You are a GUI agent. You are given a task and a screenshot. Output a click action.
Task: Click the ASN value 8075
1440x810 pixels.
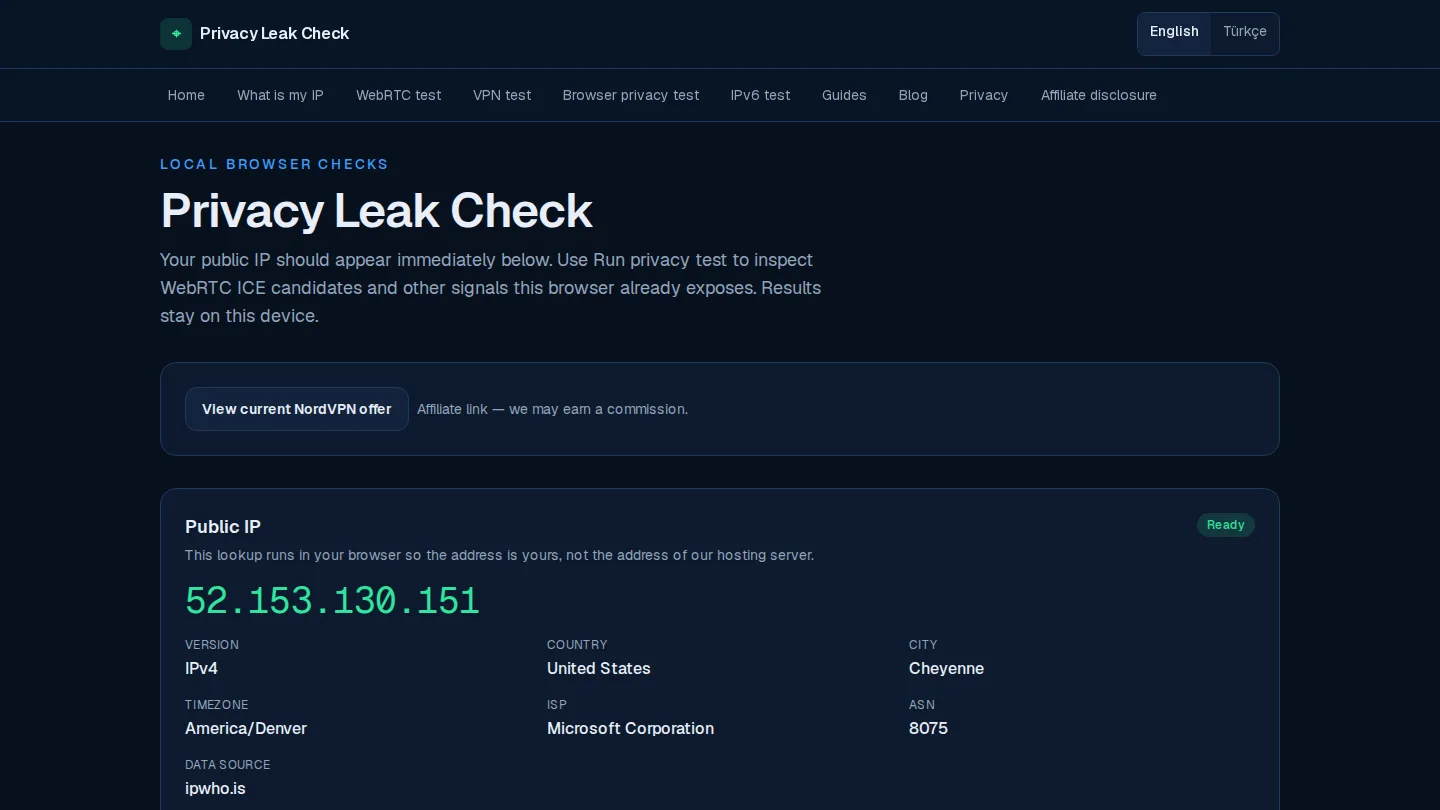(x=928, y=728)
